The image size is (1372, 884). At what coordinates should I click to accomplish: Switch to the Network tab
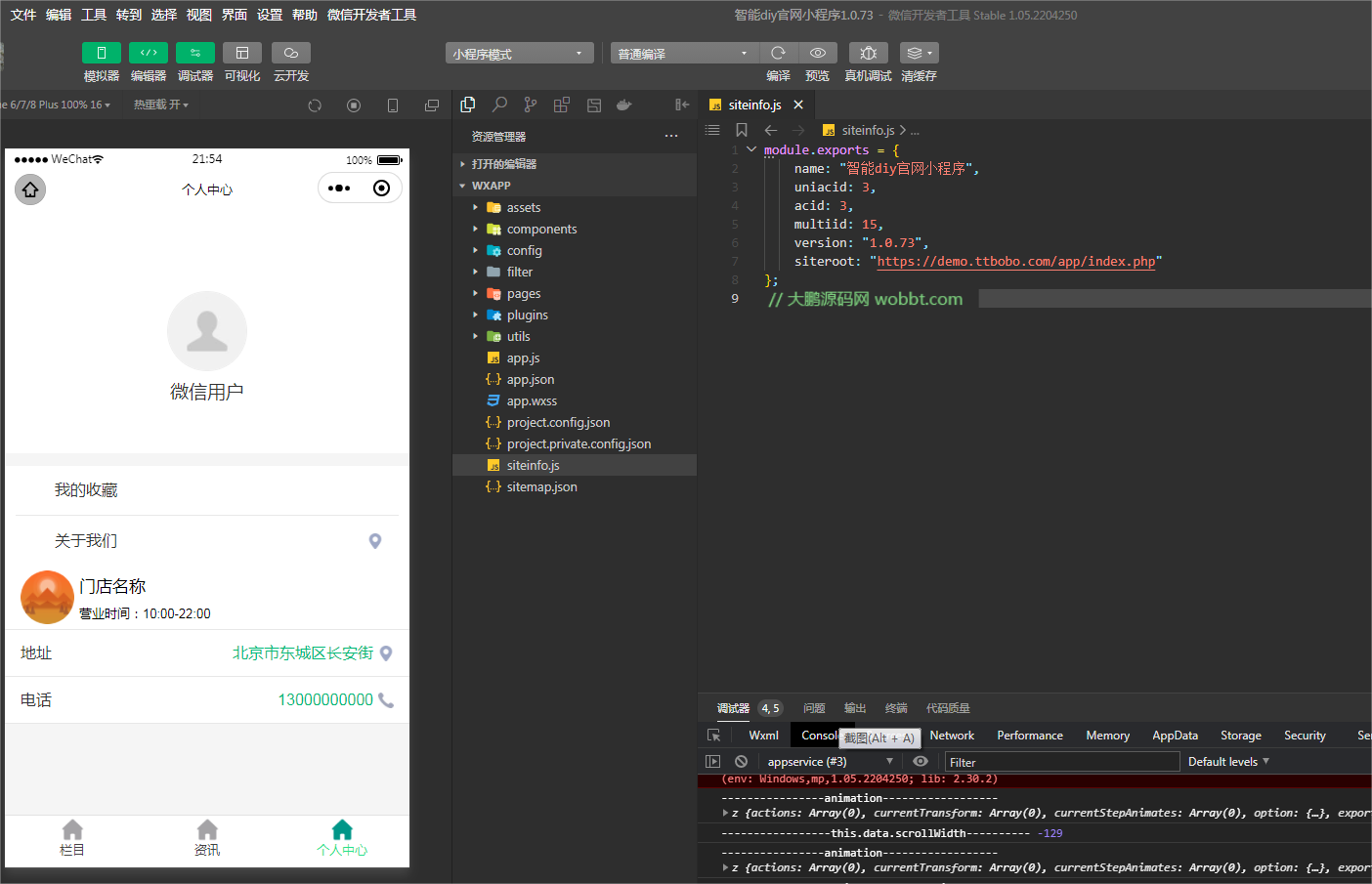pyautogui.click(x=951, y=735)
